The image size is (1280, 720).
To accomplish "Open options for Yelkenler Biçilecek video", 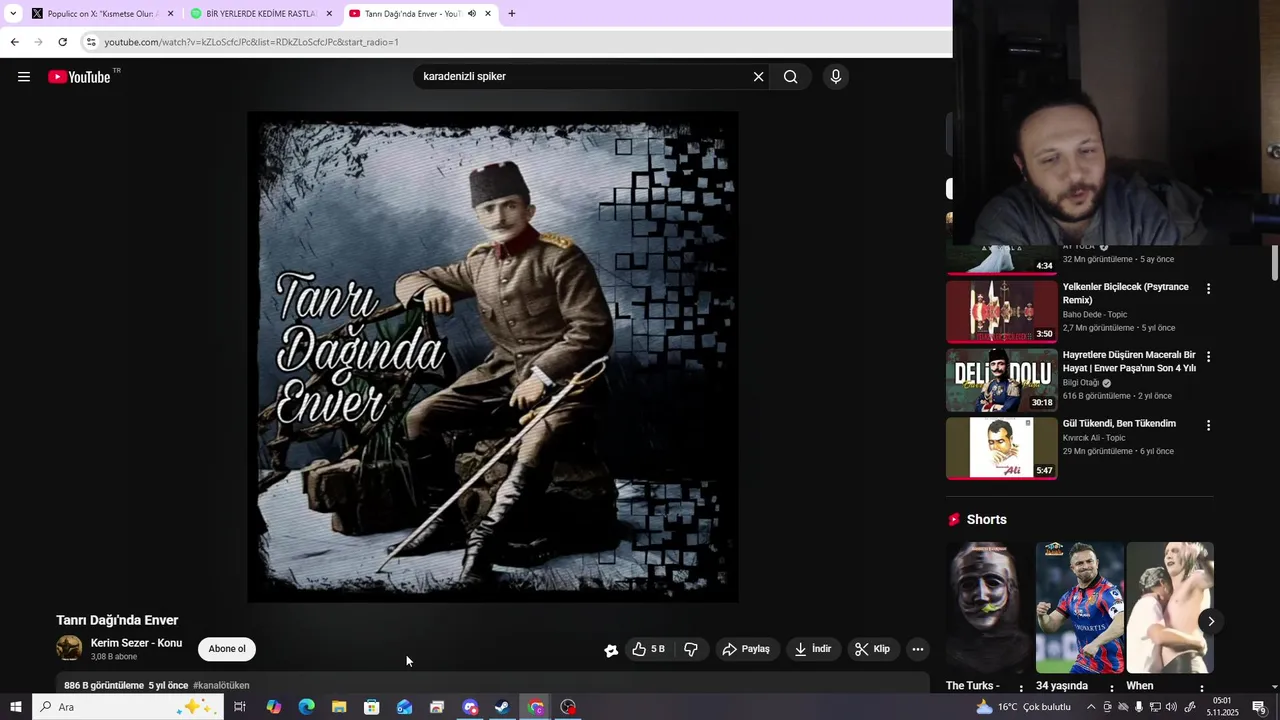I will pyautogui.click(x=1208, y=289).
